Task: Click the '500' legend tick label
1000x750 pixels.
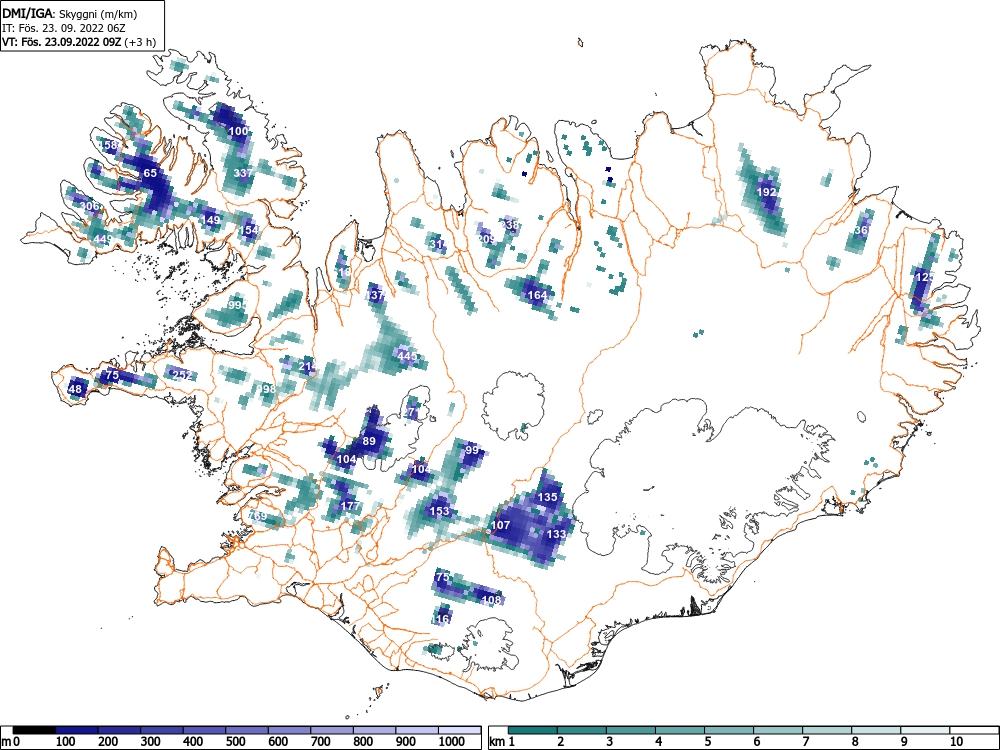Action: point(236,742)
